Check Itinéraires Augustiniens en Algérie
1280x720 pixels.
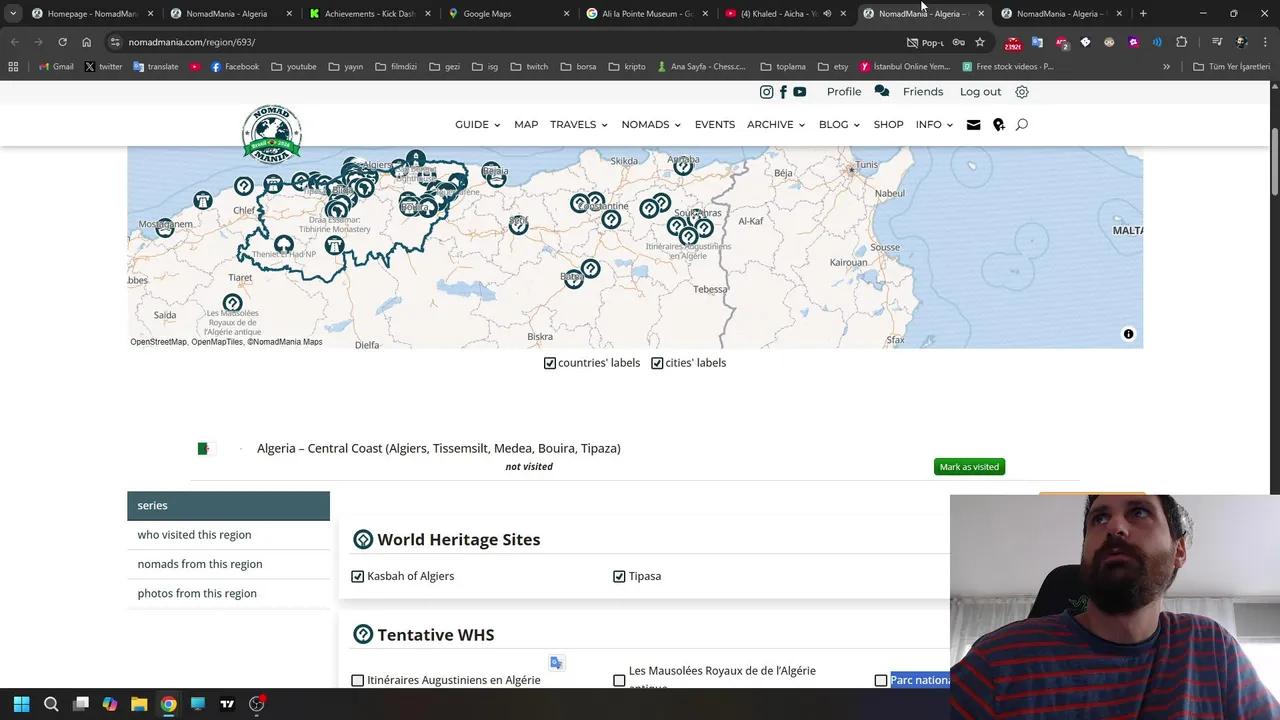(357, 681)
